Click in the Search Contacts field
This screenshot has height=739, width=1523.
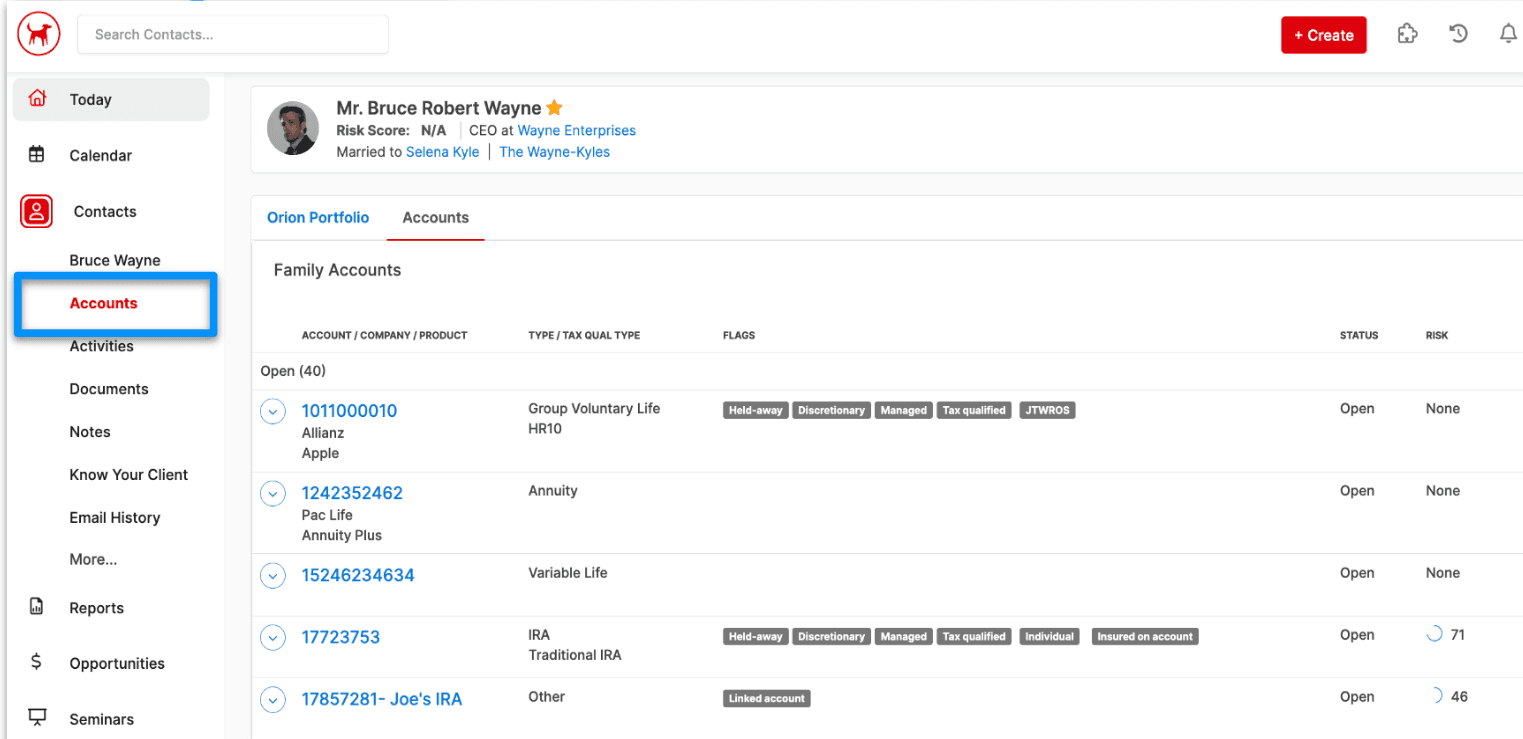pos(233,34)
